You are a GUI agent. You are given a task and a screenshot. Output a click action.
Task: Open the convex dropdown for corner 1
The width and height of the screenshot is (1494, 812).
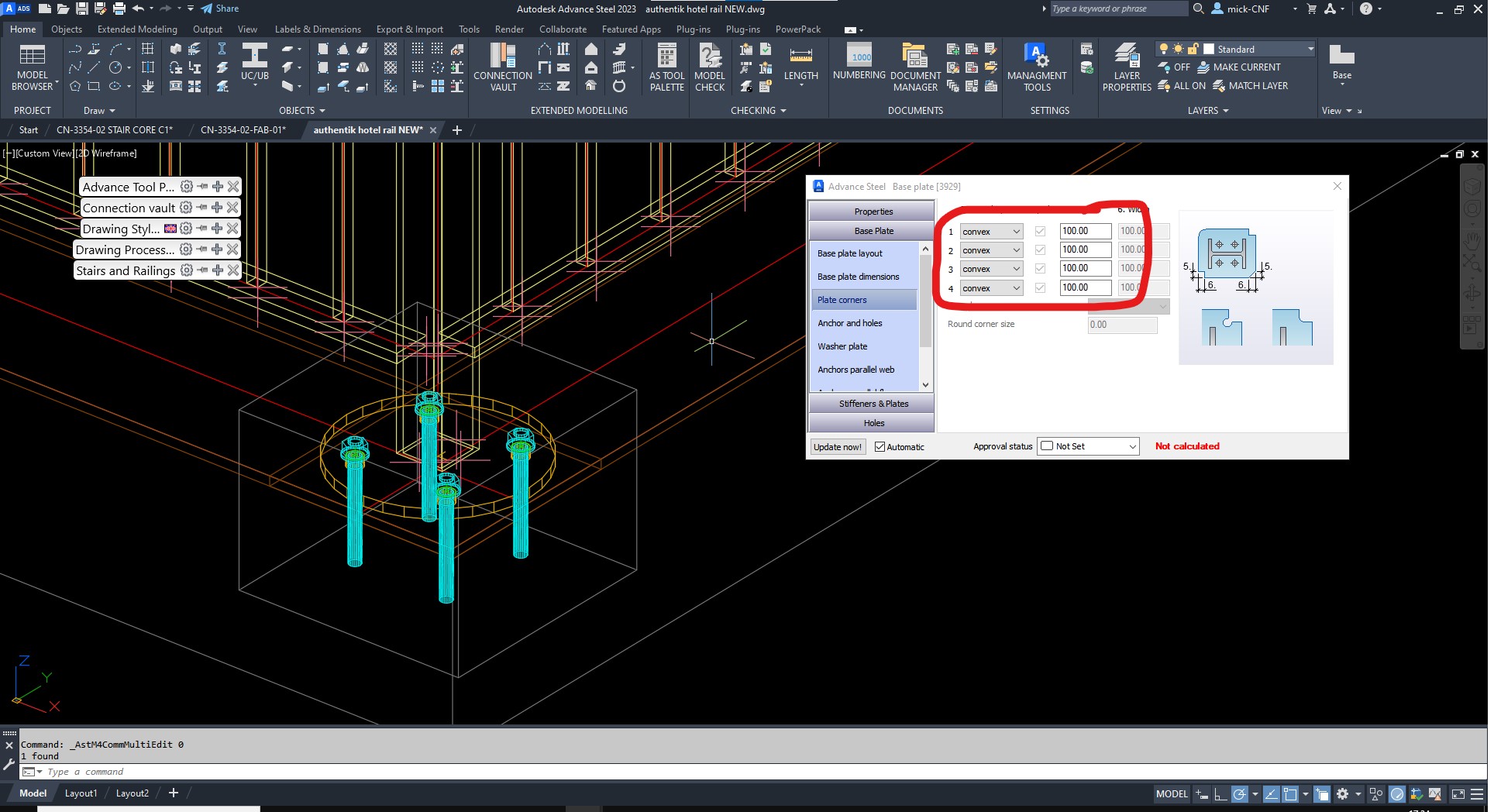point(1016,231)
